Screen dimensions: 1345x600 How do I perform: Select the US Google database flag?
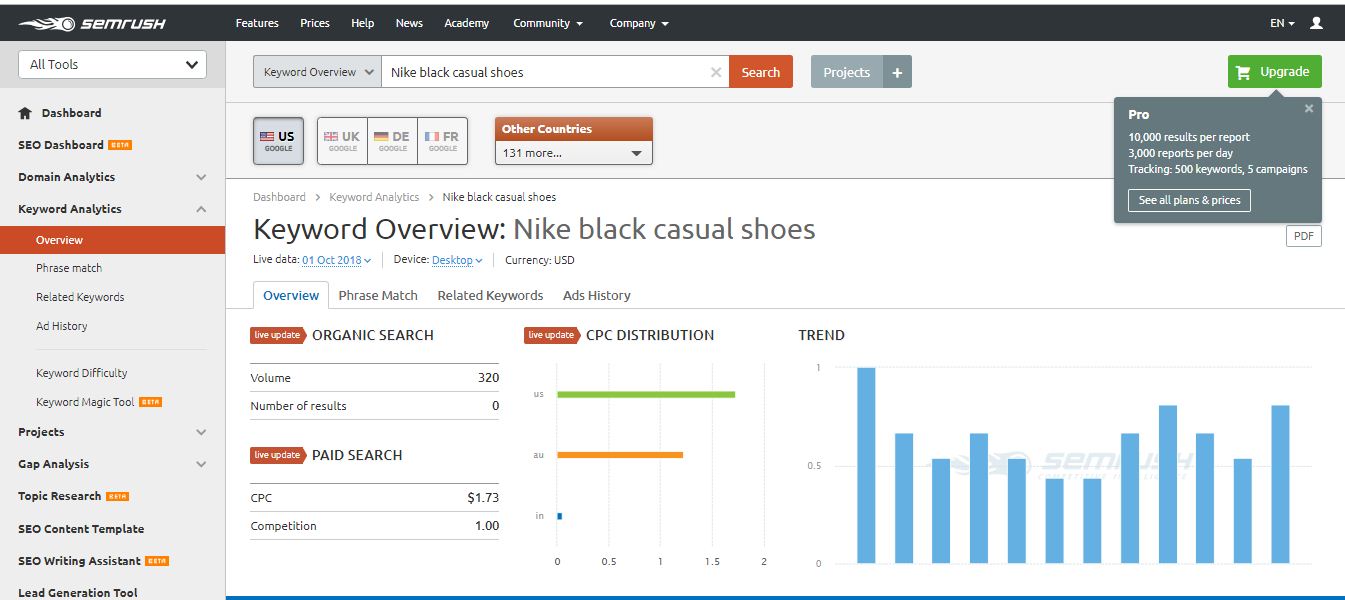pyautogui.click(x=278, y=141)
